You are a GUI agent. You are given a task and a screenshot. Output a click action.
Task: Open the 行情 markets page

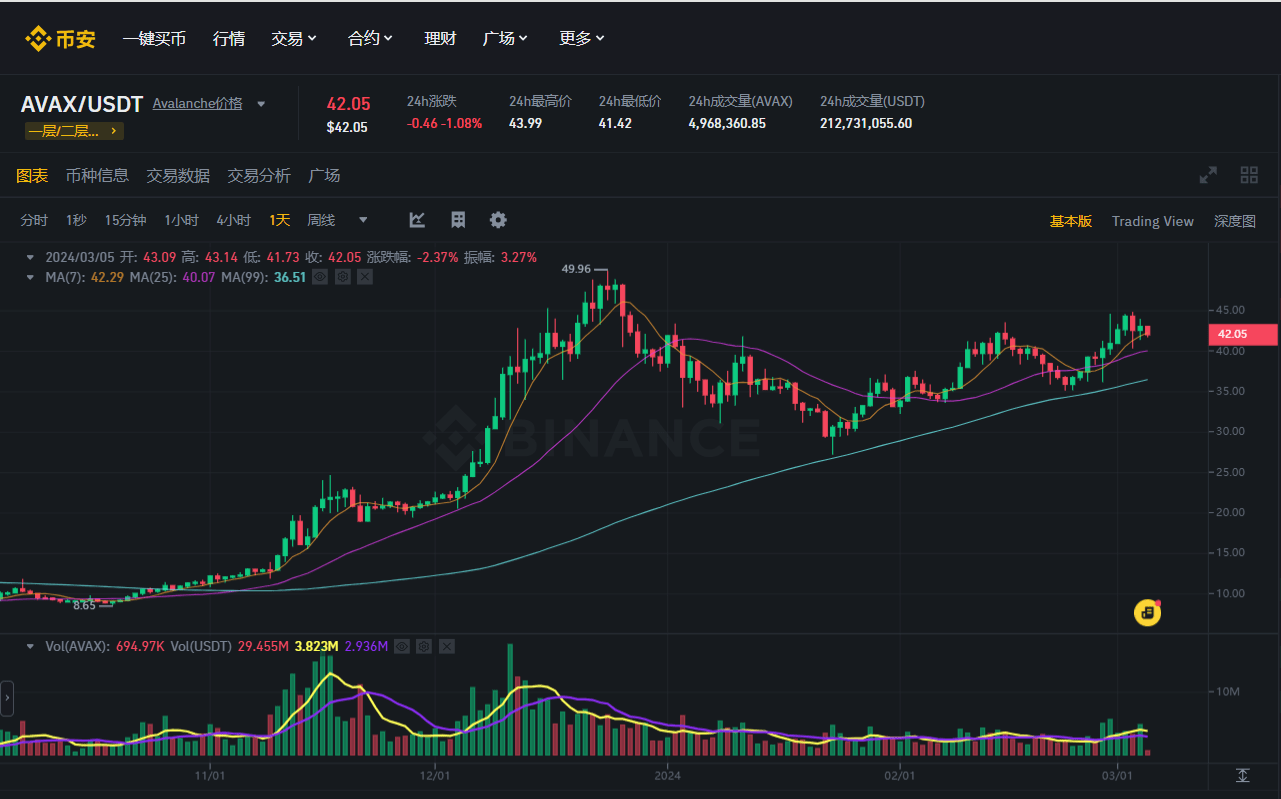(x=229, y=39)
